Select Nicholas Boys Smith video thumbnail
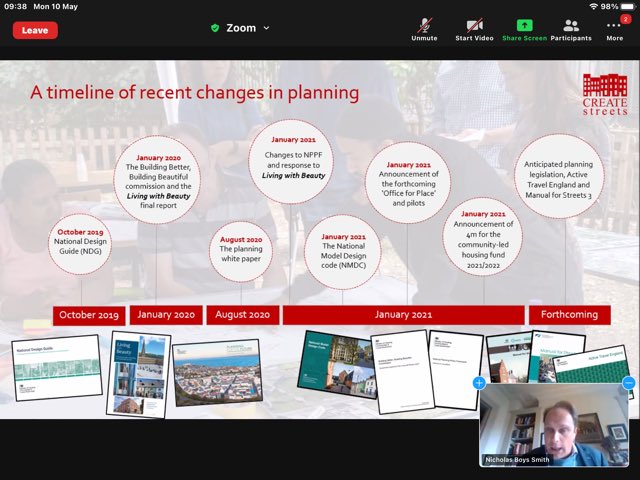This screenshot has width=640, height=480. tap(554, 425)
